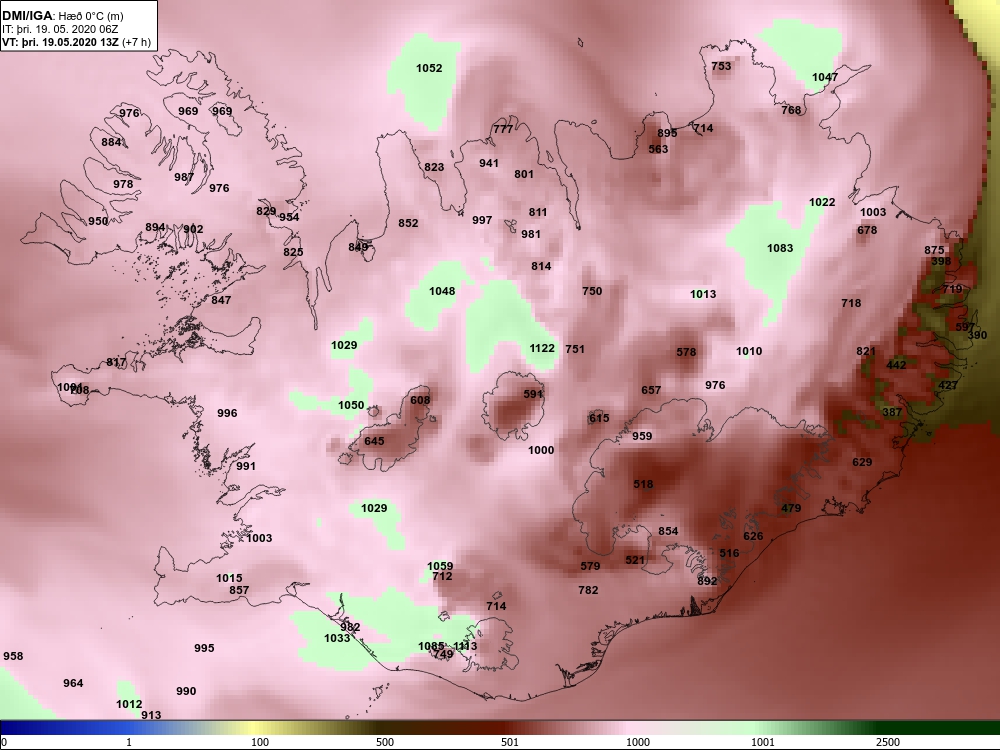Click the 1048 value
The width and height of the screenshot is (1000, 750).
(x=442, y=291)
